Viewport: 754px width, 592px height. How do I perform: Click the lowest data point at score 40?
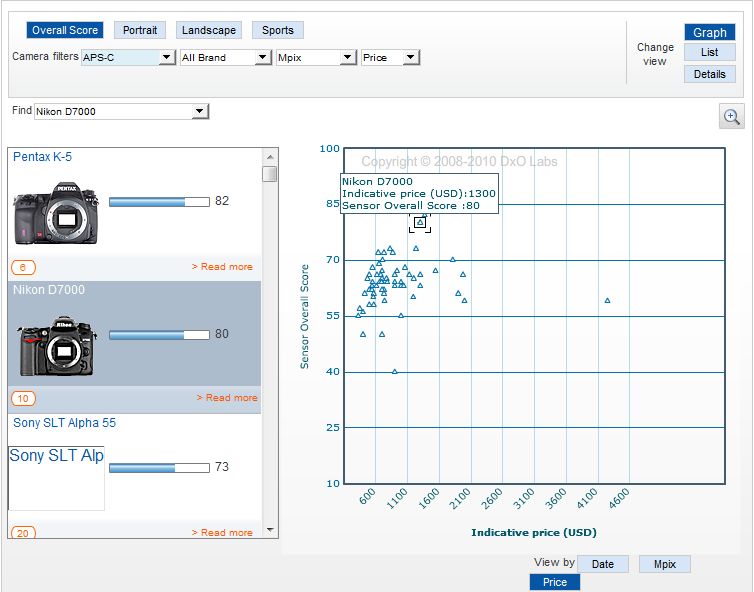coord(395,371)
